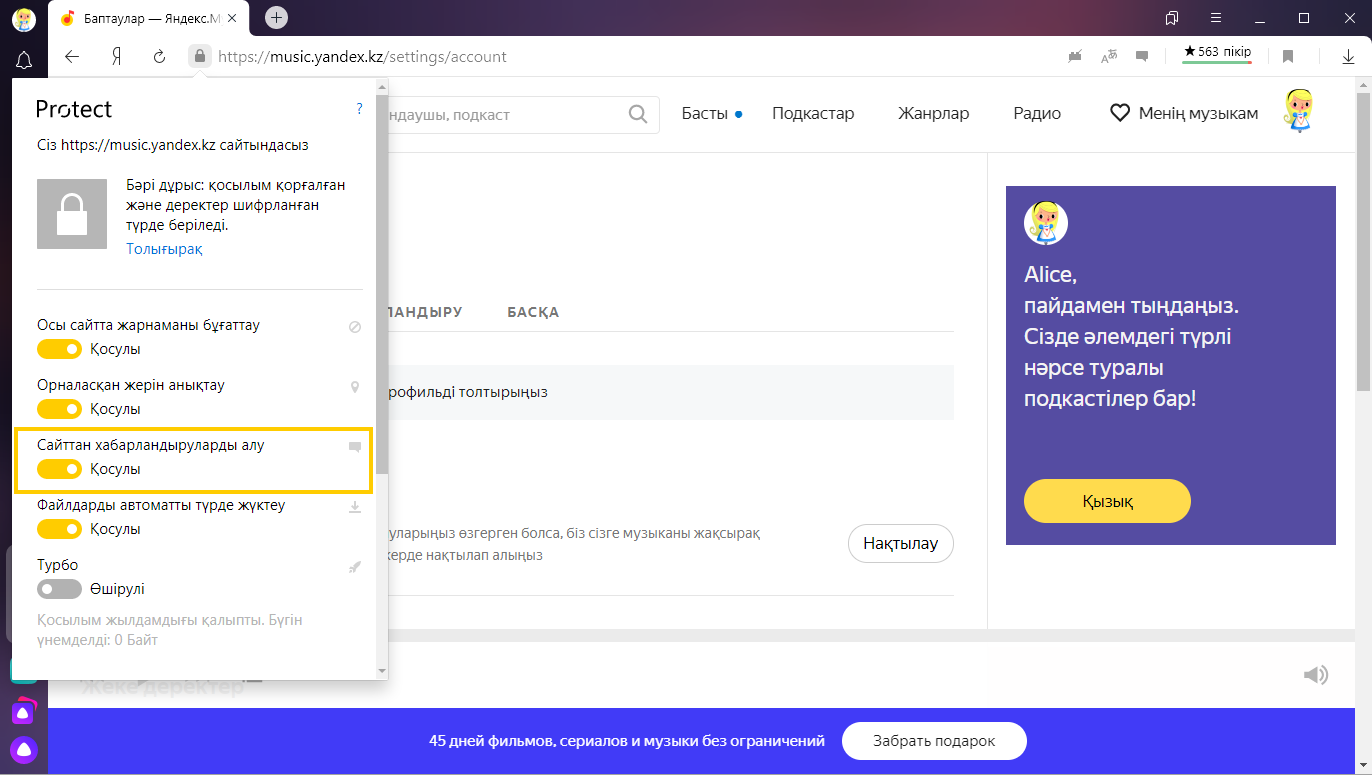
Task: Click the Alice user avatar in header
Action: pyautogui.click(x=1298, y=111)
